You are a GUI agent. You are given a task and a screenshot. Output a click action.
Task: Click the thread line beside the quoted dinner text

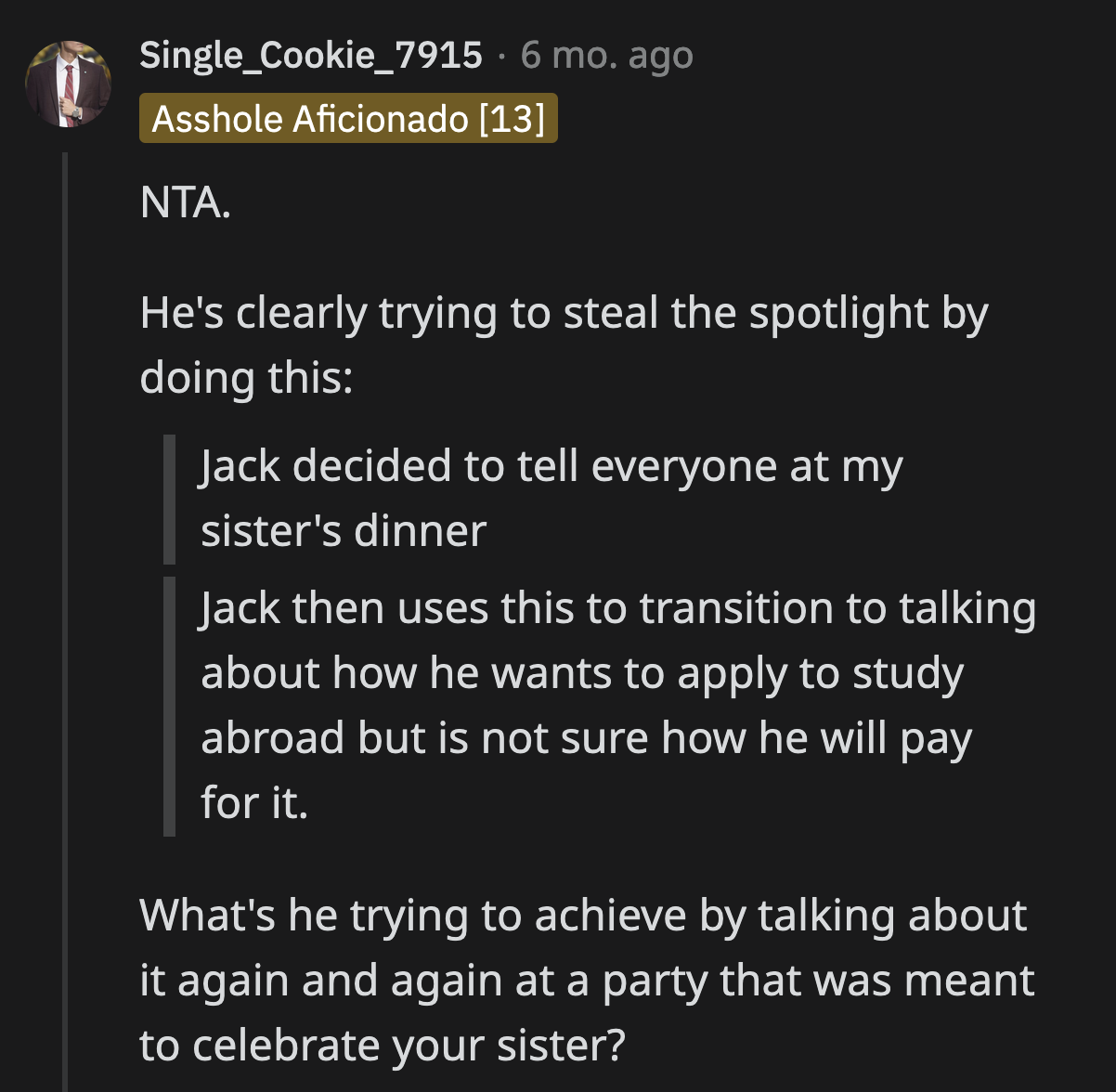168,498
